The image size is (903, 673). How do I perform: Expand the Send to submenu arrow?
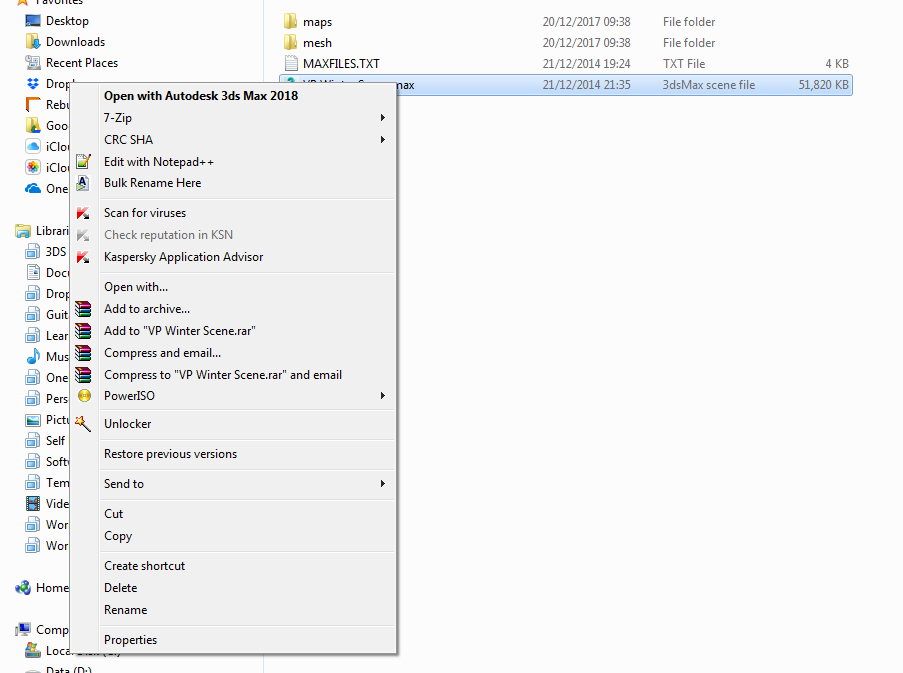382,484
